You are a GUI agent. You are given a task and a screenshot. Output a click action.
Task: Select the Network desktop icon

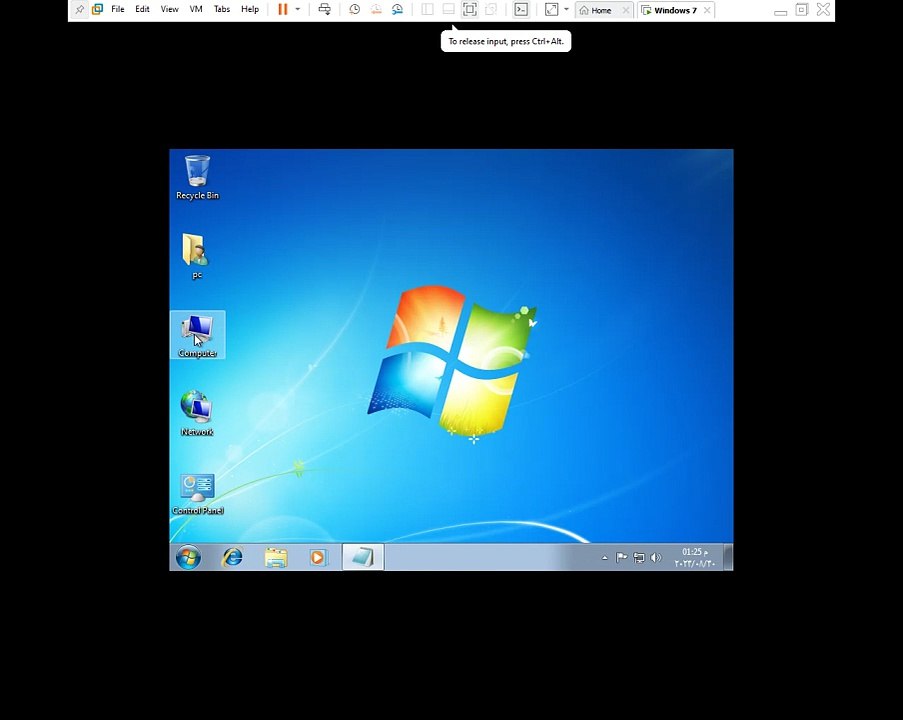click(197, 414)
